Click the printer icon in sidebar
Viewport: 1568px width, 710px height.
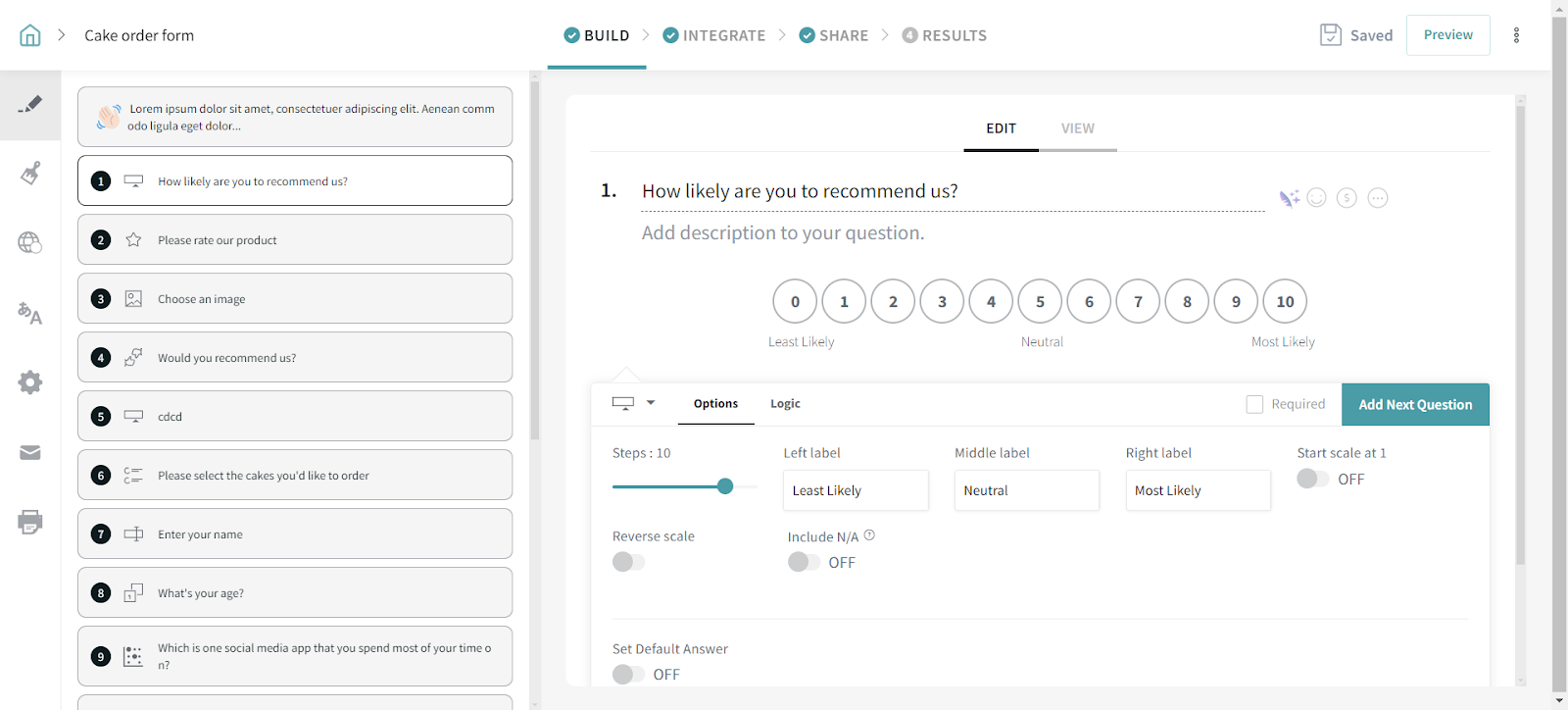point(30,522)
